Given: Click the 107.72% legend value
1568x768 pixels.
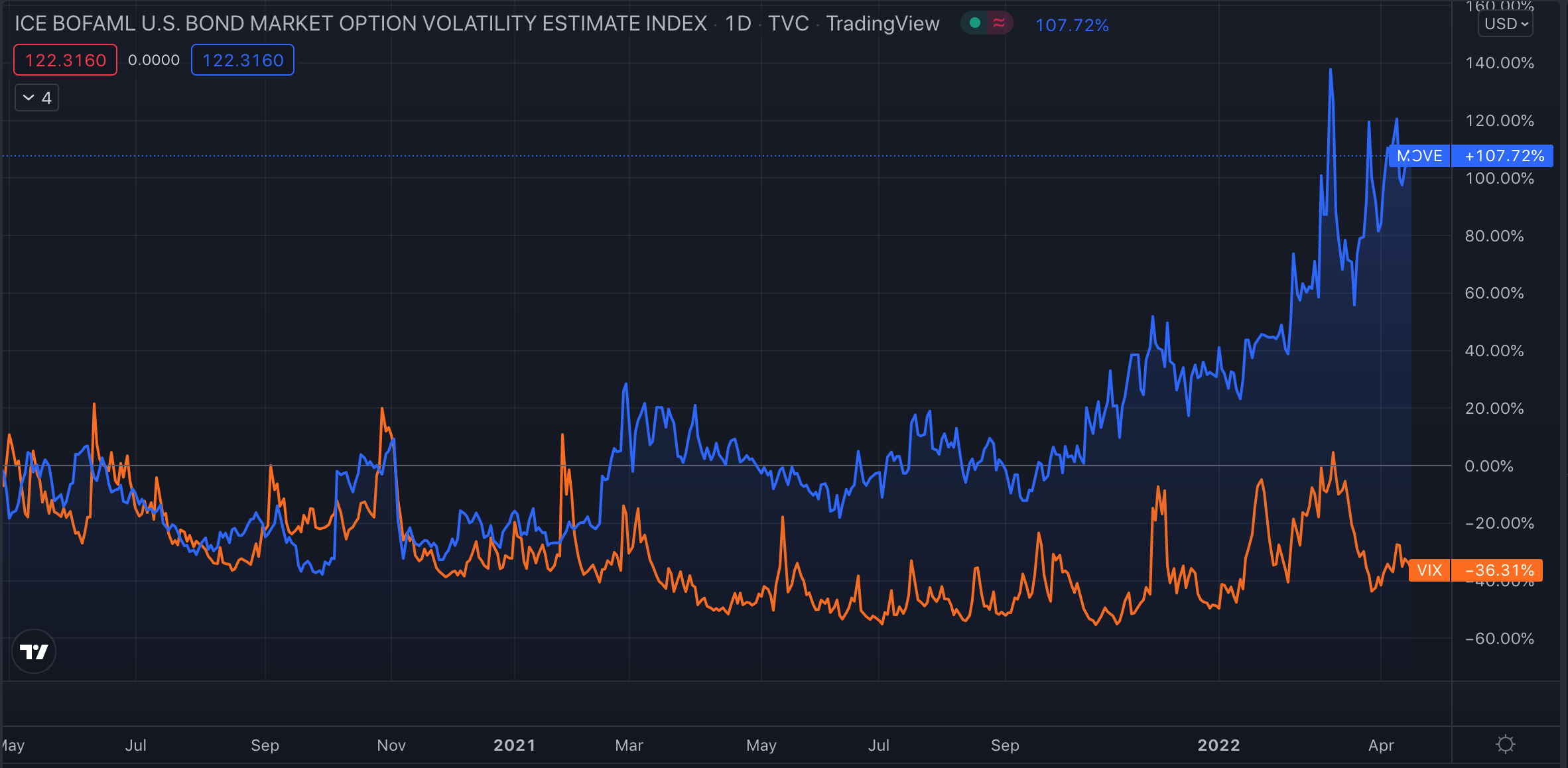Looking at the screenshot, I should point(1072,25).
